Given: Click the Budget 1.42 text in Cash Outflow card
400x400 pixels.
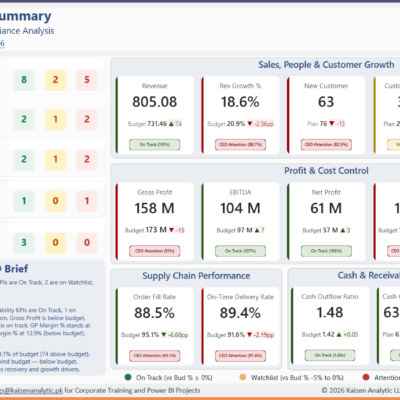Looking at the screenshot, I should [x=318, y=334].
